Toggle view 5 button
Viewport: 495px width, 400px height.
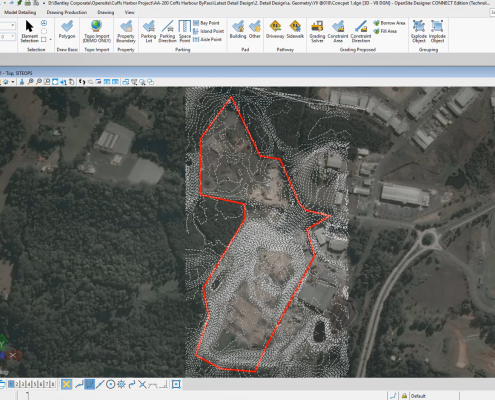coord(35,384)
